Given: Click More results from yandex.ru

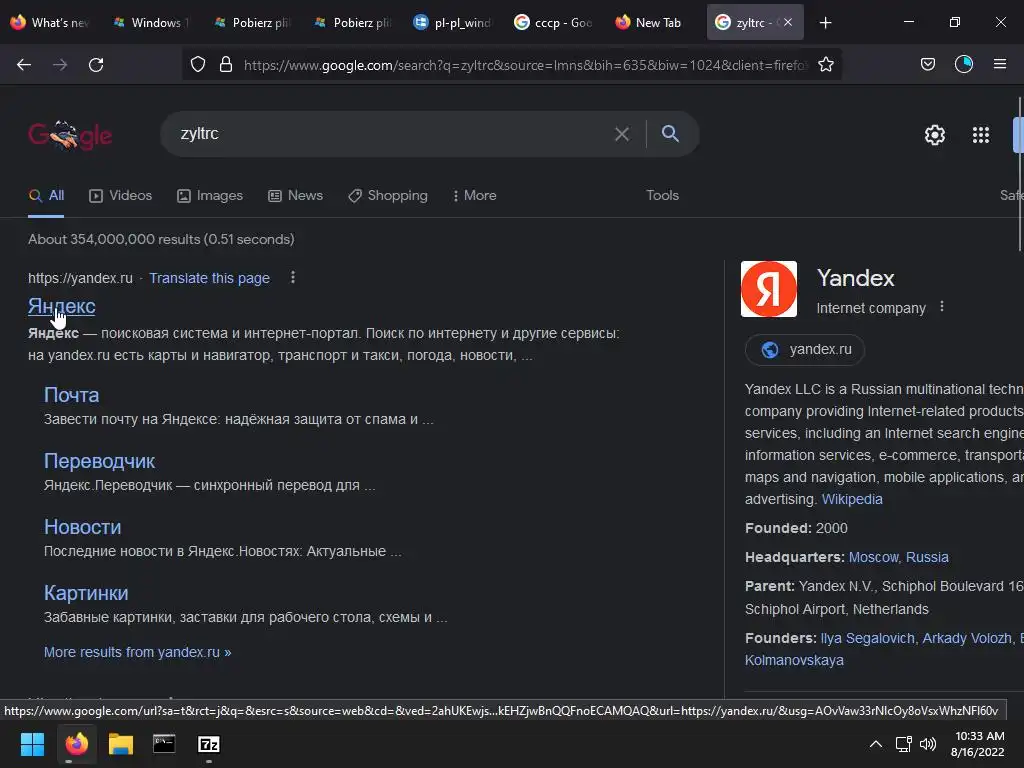Looking at the screenshot, I should coord(137,652).
